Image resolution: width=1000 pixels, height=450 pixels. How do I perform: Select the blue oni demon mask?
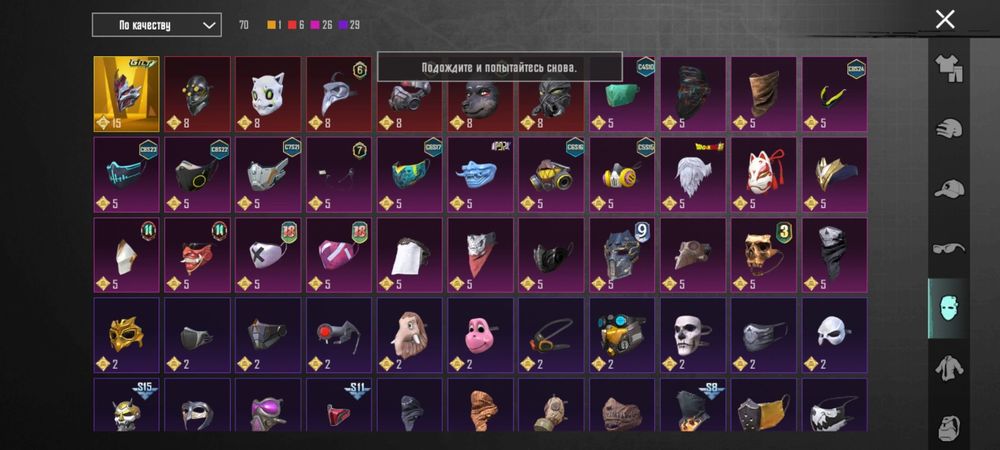tap(480, 175)
